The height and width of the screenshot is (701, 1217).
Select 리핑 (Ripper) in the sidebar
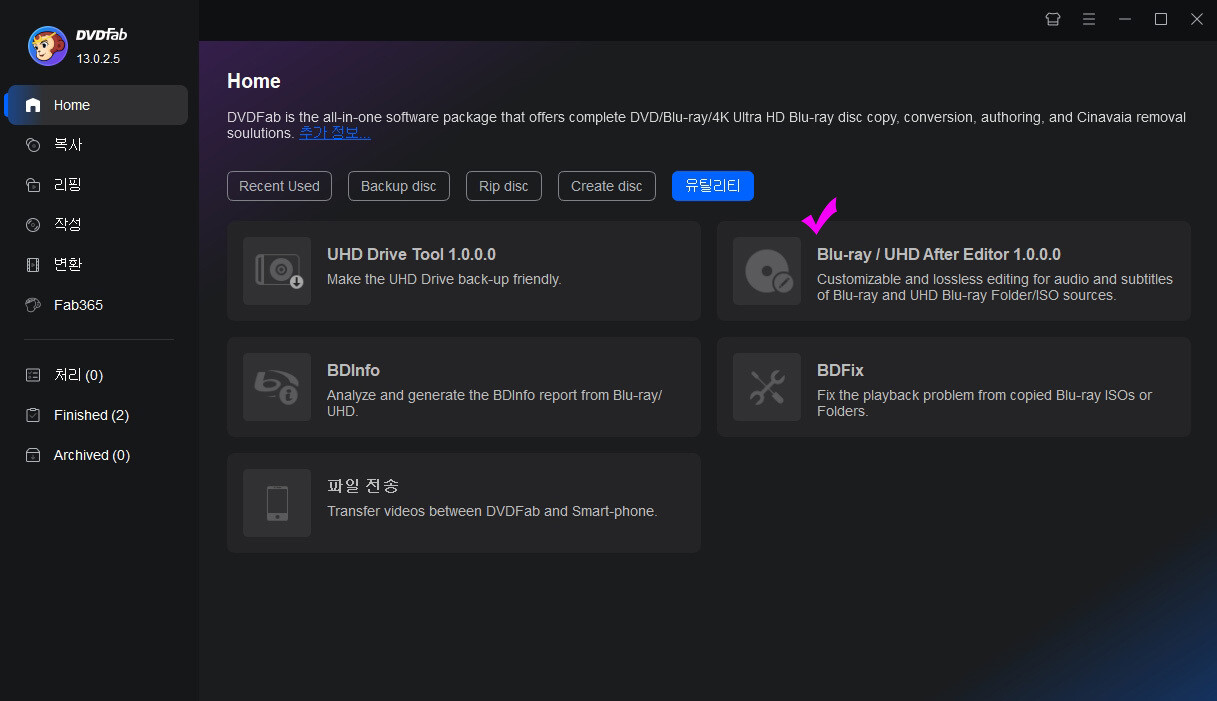pos(67,185)
